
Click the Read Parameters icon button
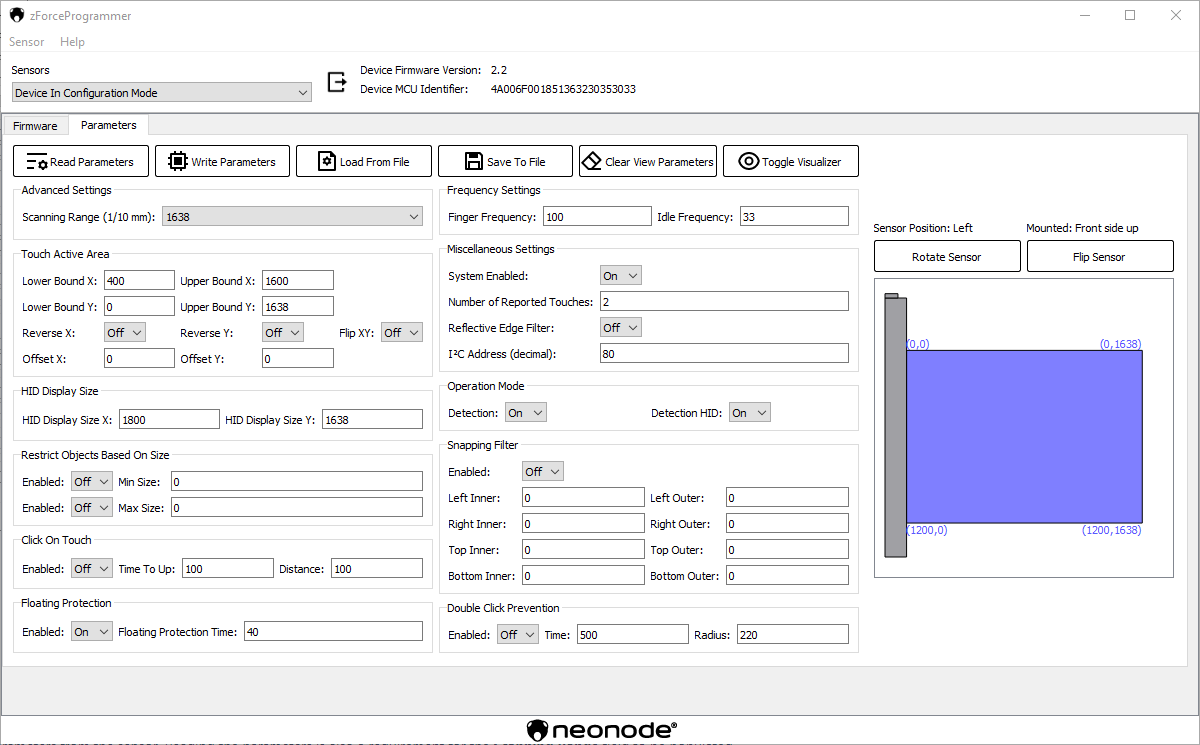[37, 162]
